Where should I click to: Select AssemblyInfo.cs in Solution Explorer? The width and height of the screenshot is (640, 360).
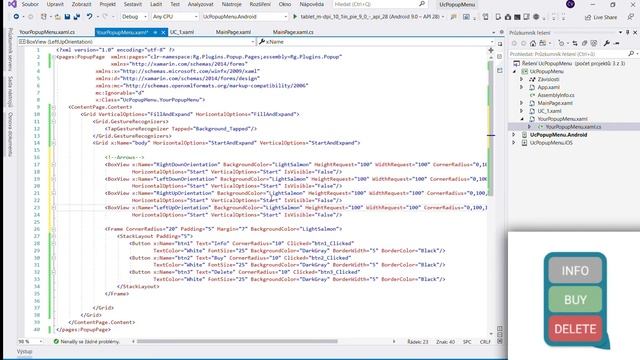coord(556,95)
